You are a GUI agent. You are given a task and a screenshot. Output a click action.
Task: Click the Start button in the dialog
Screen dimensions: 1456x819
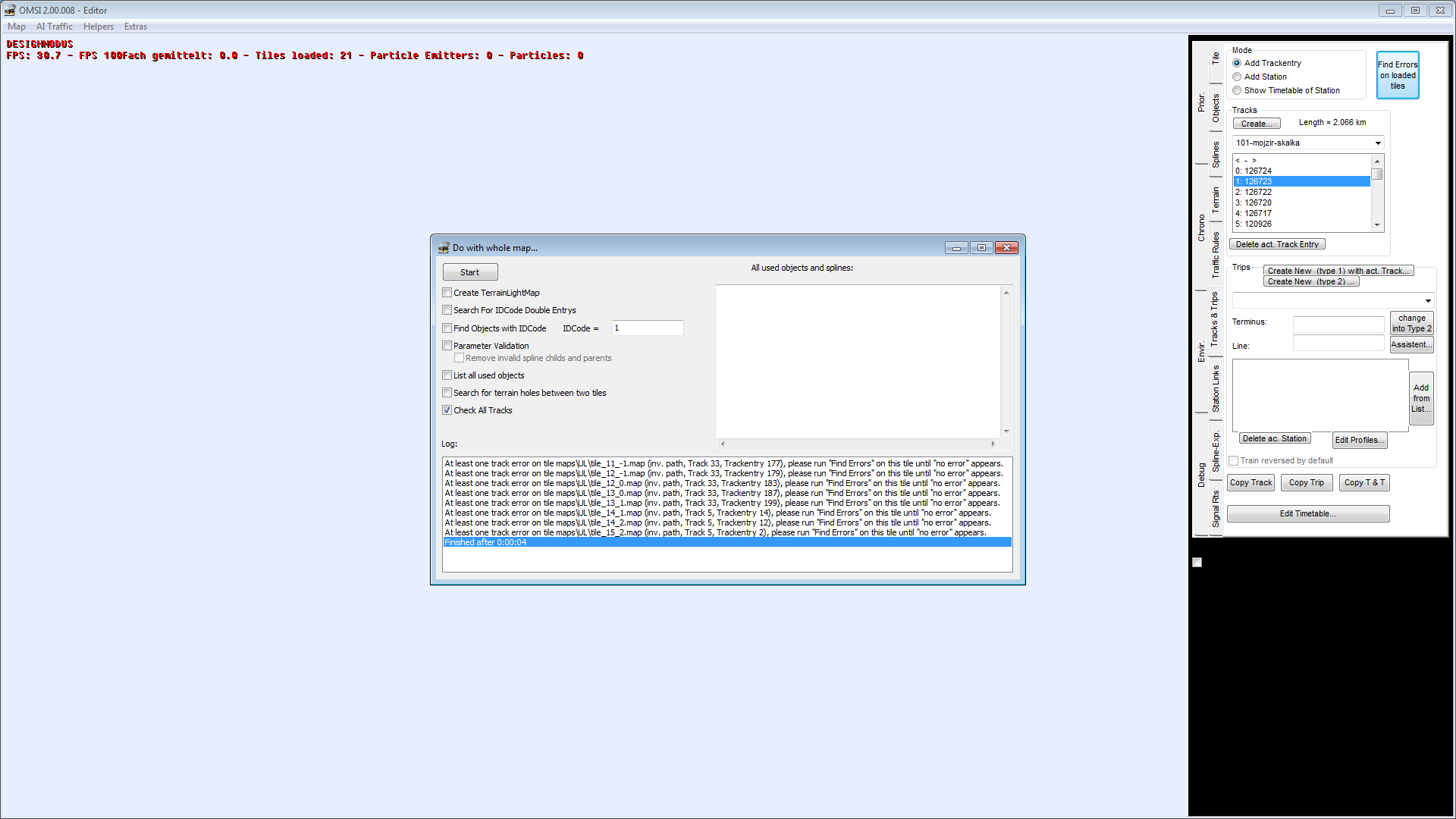(x=469, y=272)
